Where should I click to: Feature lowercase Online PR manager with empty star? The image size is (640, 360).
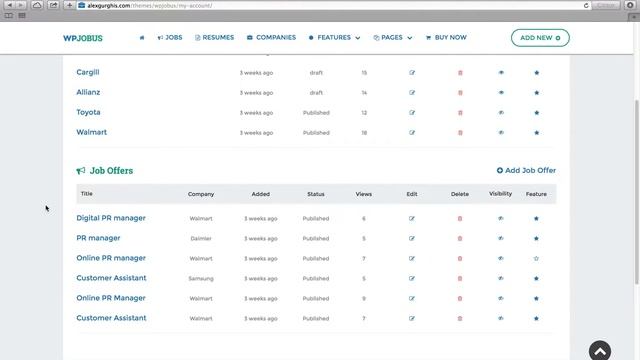(536, 258)
